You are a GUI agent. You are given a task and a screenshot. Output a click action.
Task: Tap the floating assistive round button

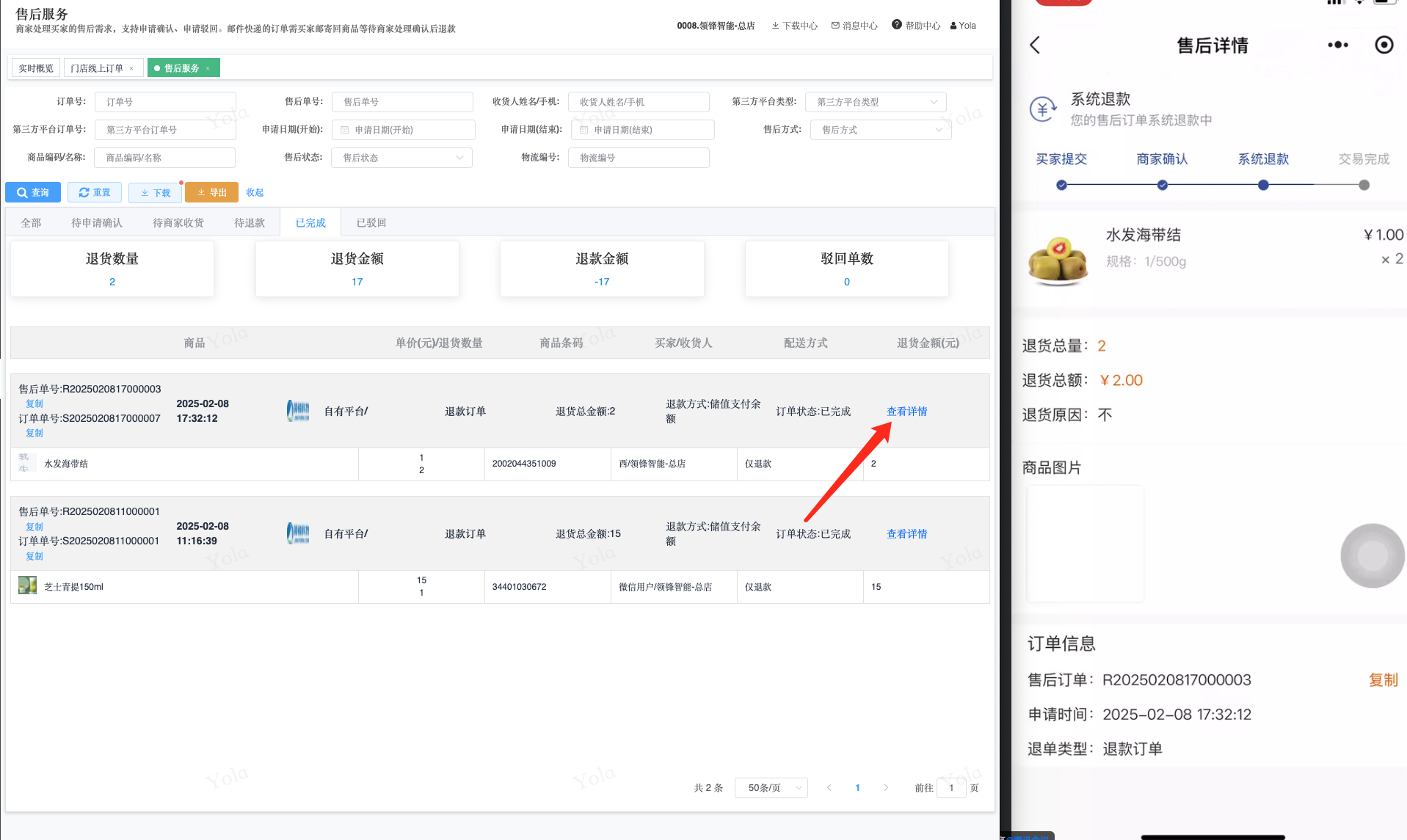(1372, 556)
